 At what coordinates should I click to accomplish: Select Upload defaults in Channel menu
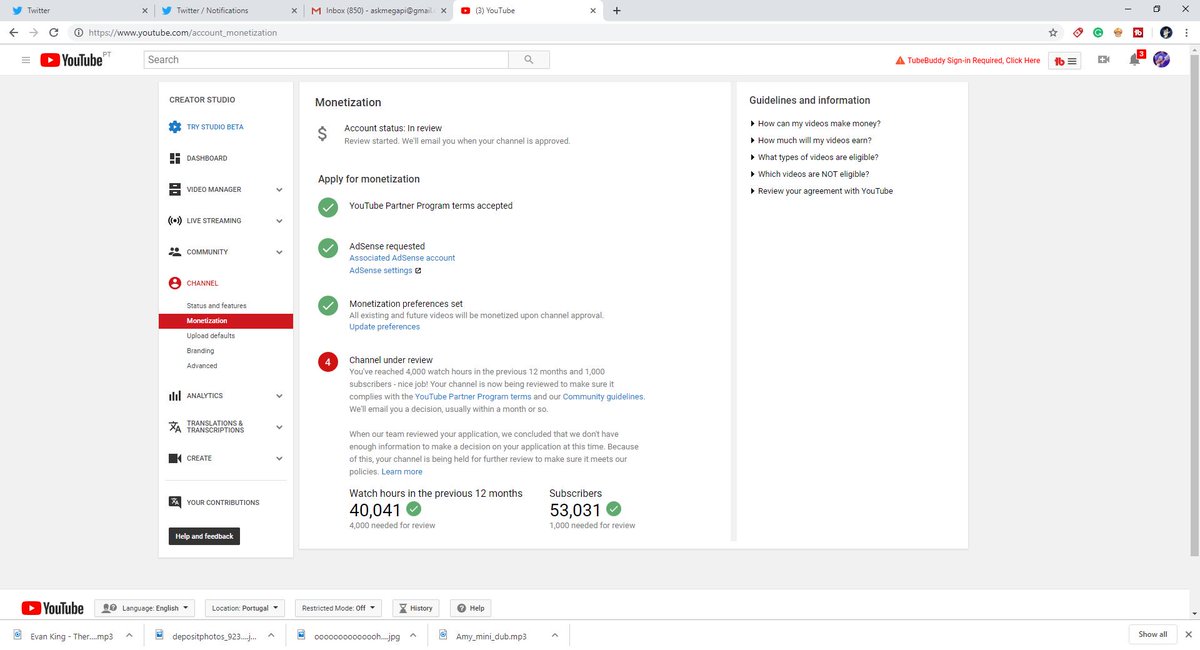[x=211, y=336]
